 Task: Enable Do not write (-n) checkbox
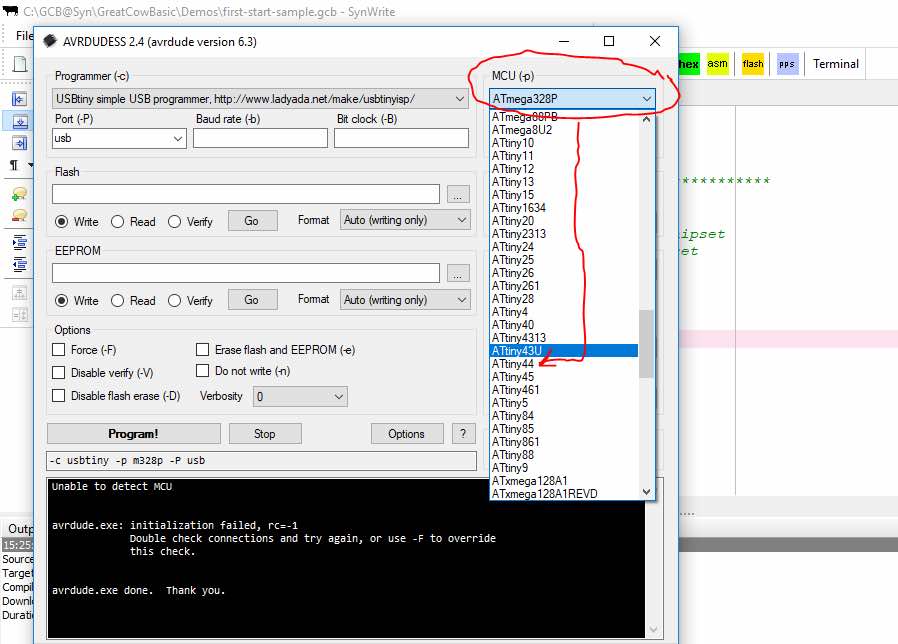(202, 371)
